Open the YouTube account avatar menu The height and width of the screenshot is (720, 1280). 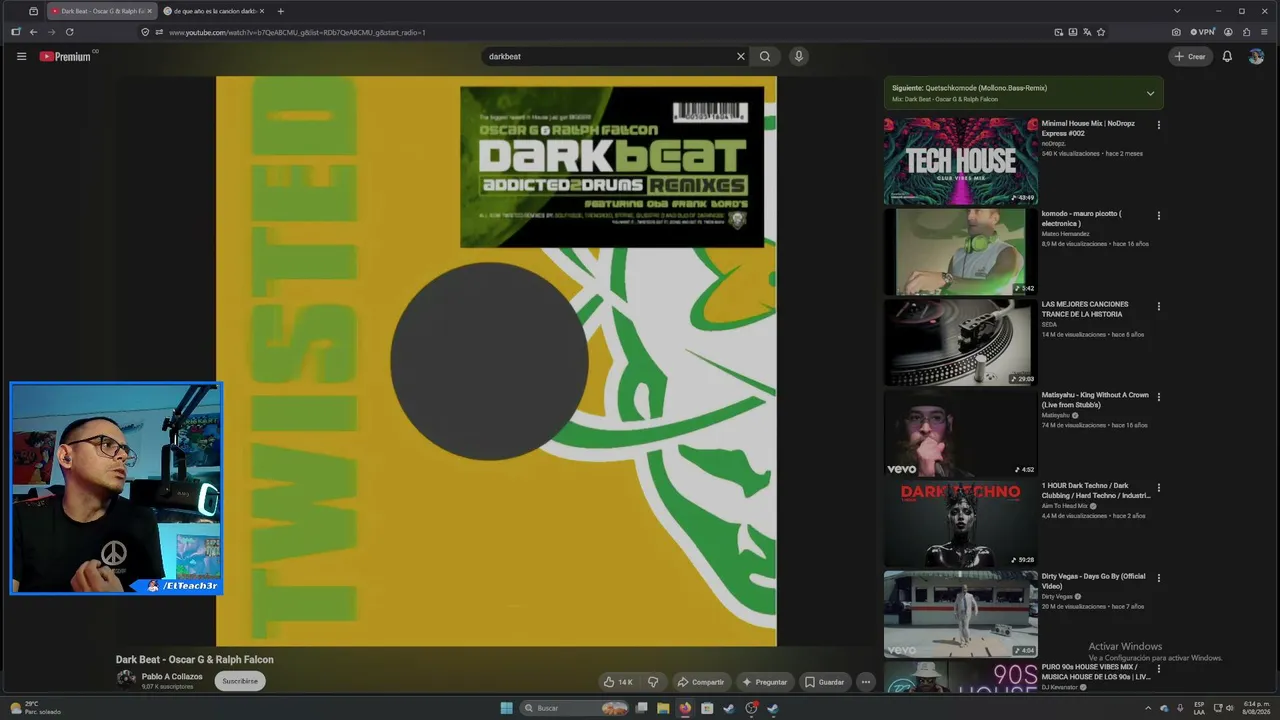point(1256,56)
